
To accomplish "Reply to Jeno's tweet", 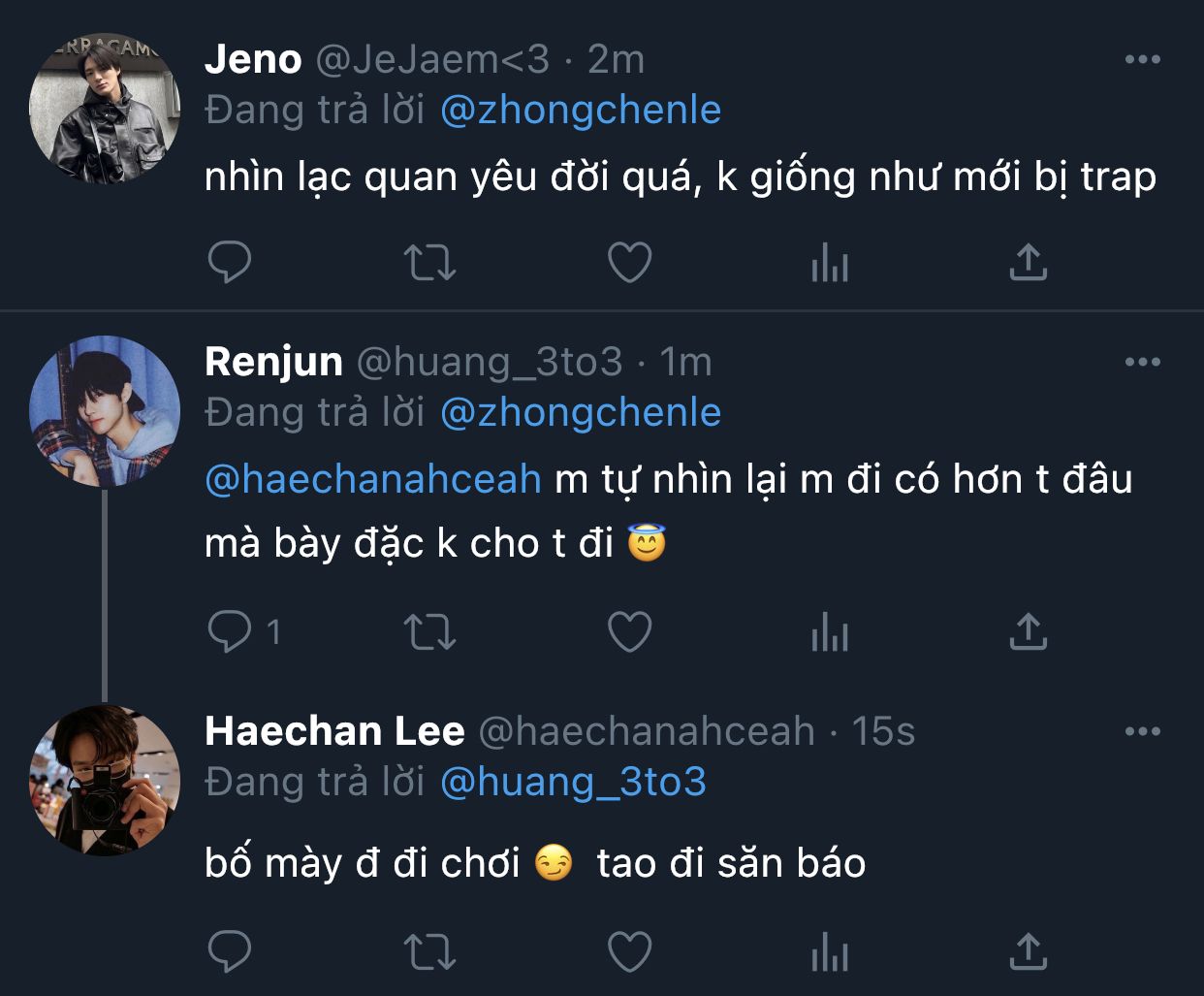I will [x=230, y=262].
